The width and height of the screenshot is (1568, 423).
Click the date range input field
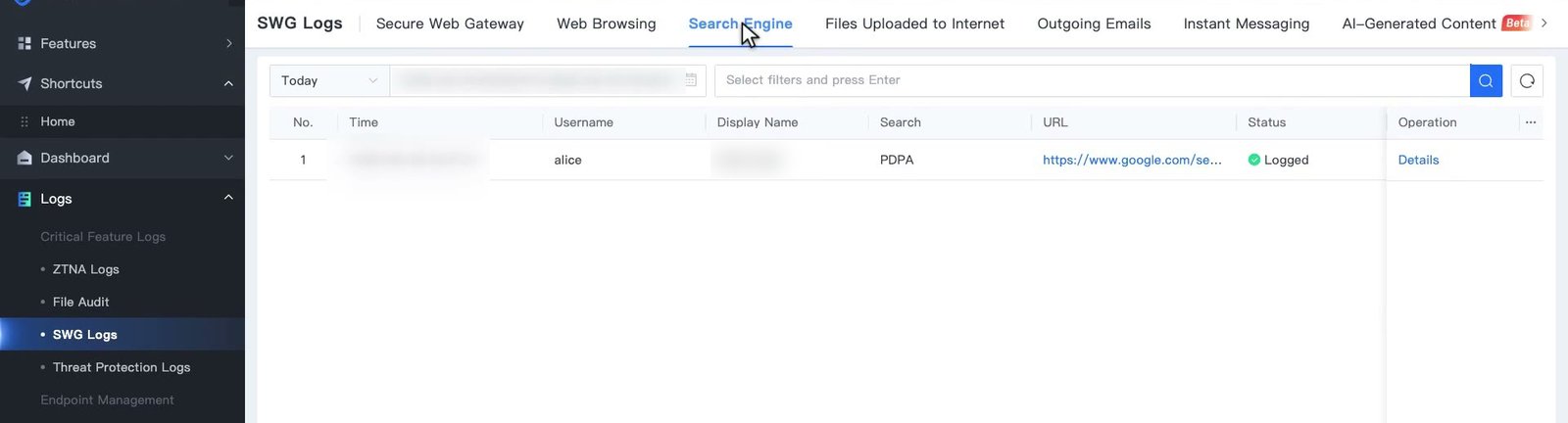[548, 80]
